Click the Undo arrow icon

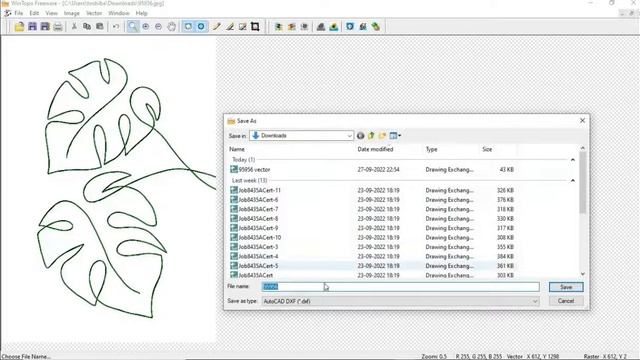[x=116, y=27]
